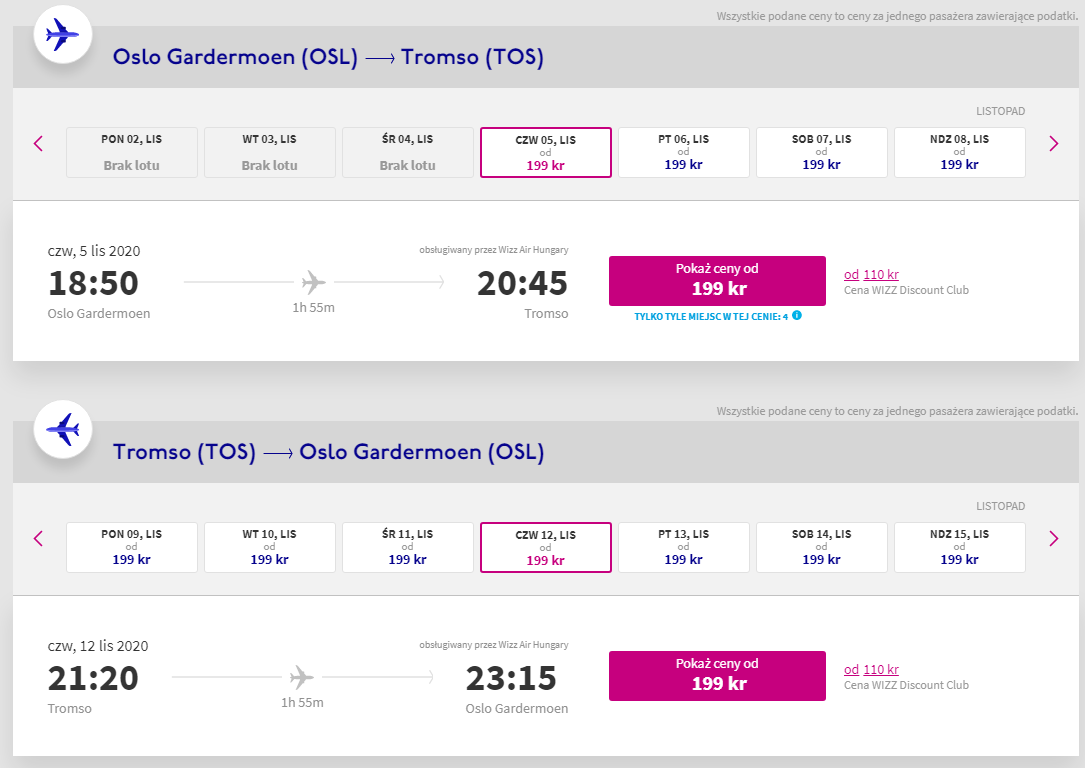Show prices for the 21:20 Tromso flight
Image resolution: width=1085 pixels, height=768 pixels.
tap(717, 676)
